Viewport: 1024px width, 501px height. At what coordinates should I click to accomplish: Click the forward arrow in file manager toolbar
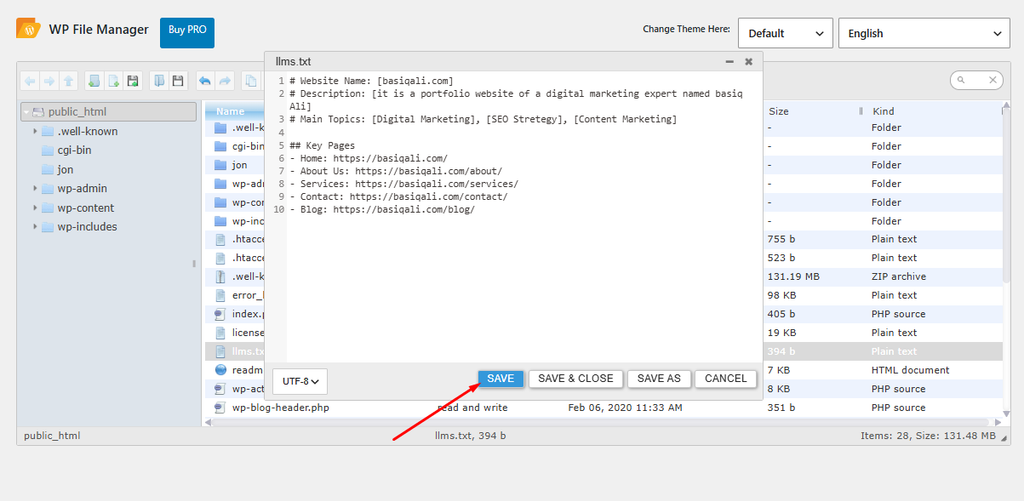[x=49, y=81]
